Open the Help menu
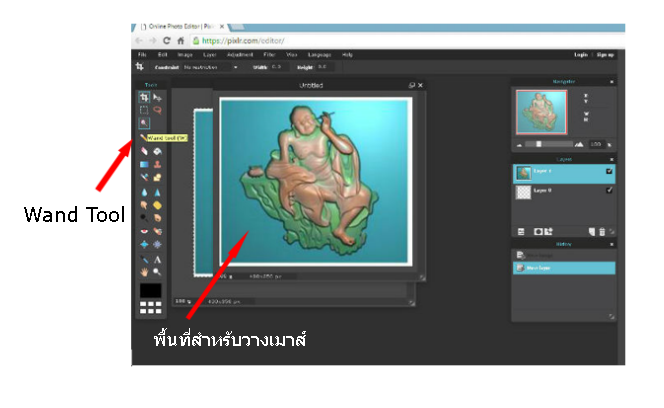664x408 pixels. point(347,55)
